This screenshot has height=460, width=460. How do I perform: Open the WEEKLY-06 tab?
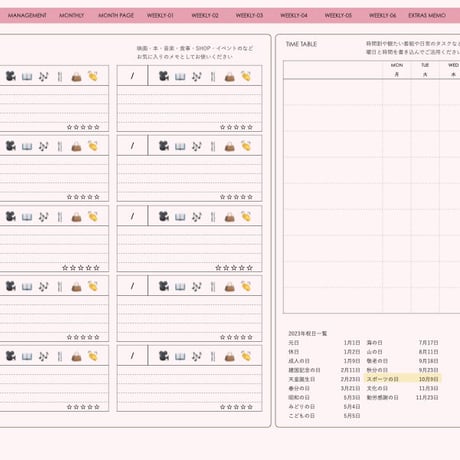383,15
